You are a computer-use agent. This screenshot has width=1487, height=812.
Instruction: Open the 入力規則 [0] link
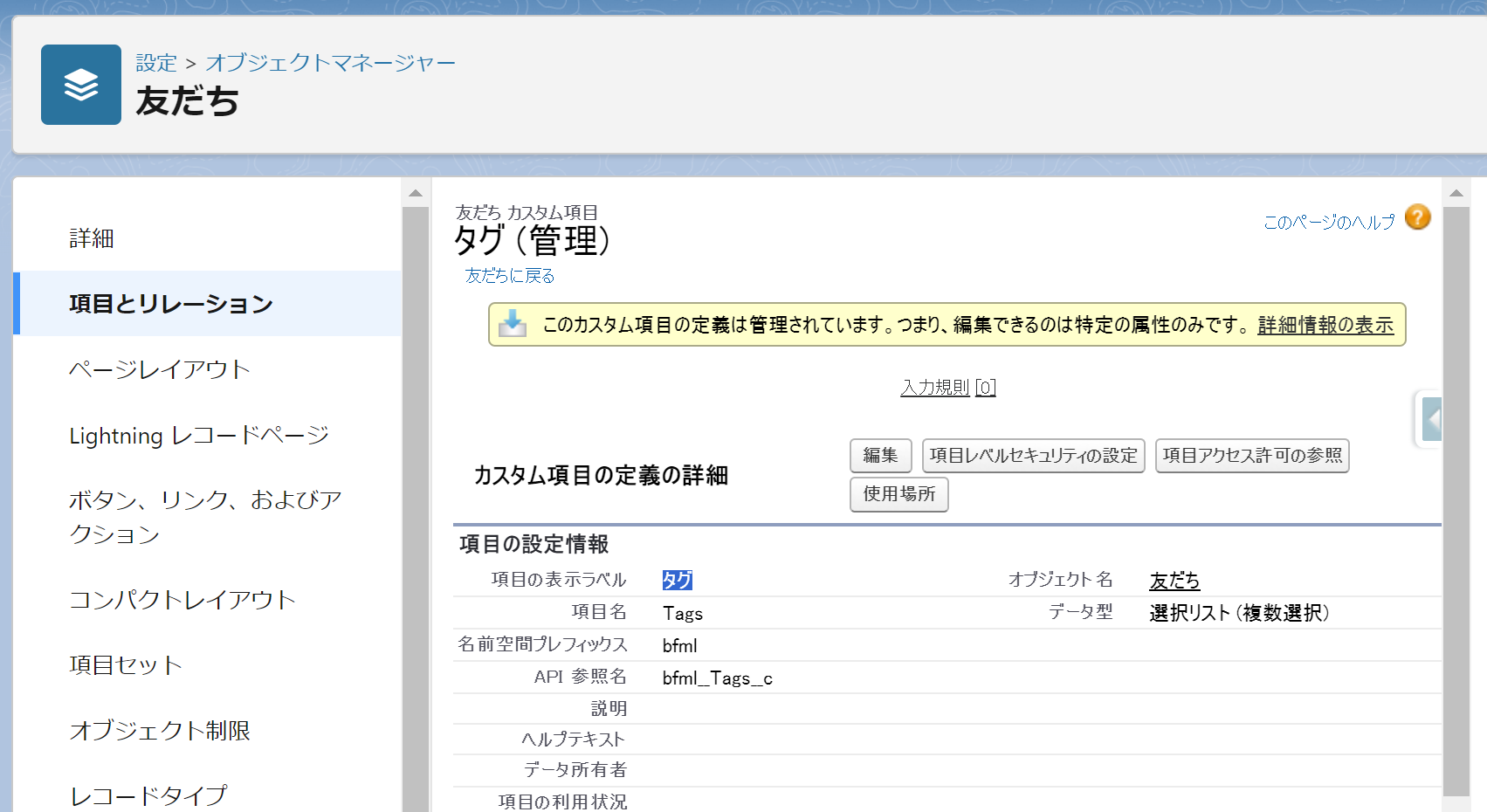(947, 387)
